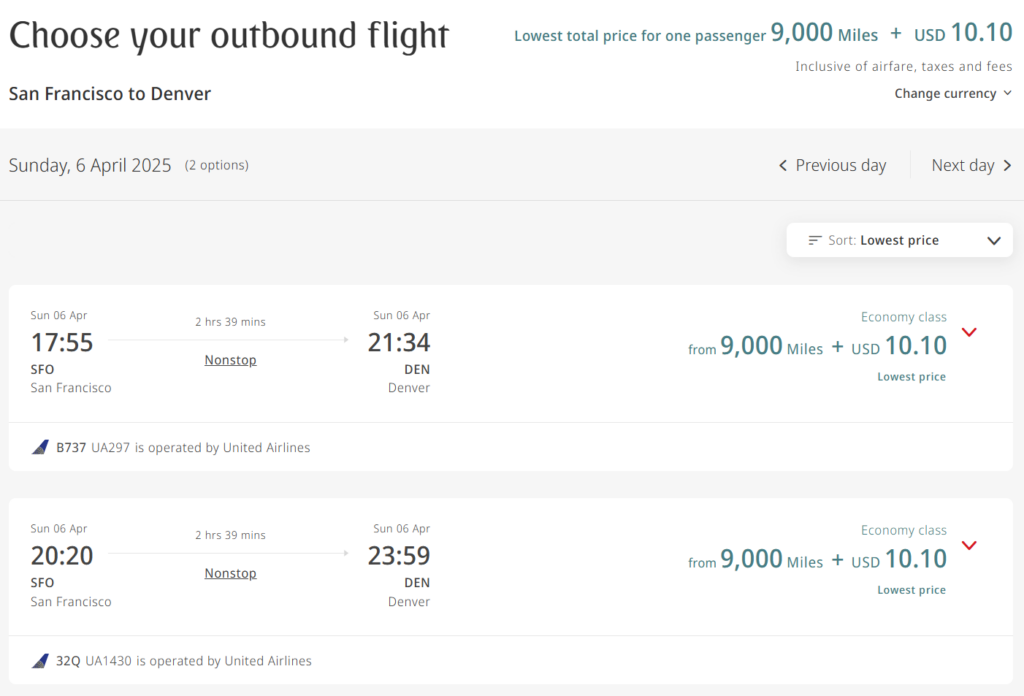1024x696 pixels.
Task: Click the Nonstop link on the 20:20 flight
Action: pyautogui.click(x=230, y=572)
